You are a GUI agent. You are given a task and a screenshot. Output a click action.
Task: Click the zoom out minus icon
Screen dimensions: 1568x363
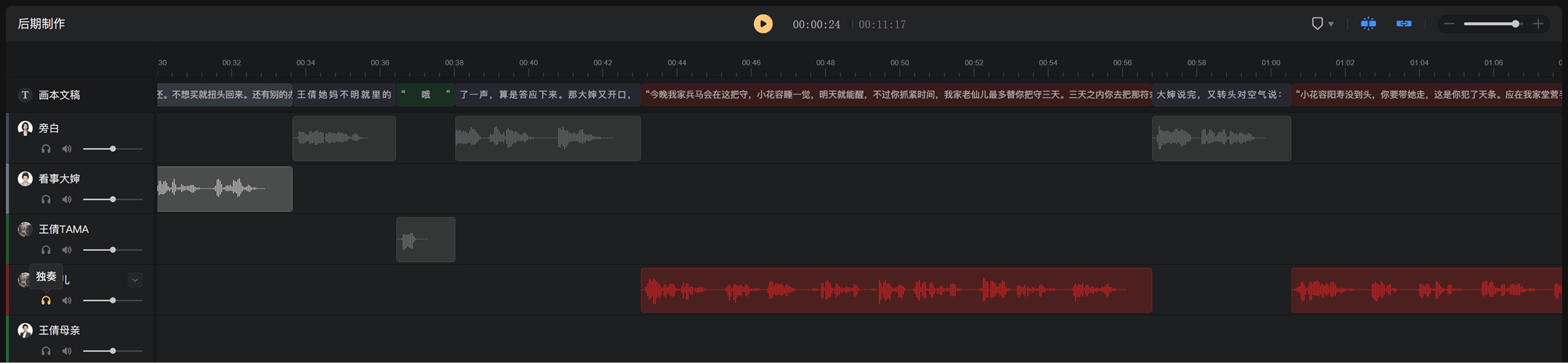tap(1449, 24)
